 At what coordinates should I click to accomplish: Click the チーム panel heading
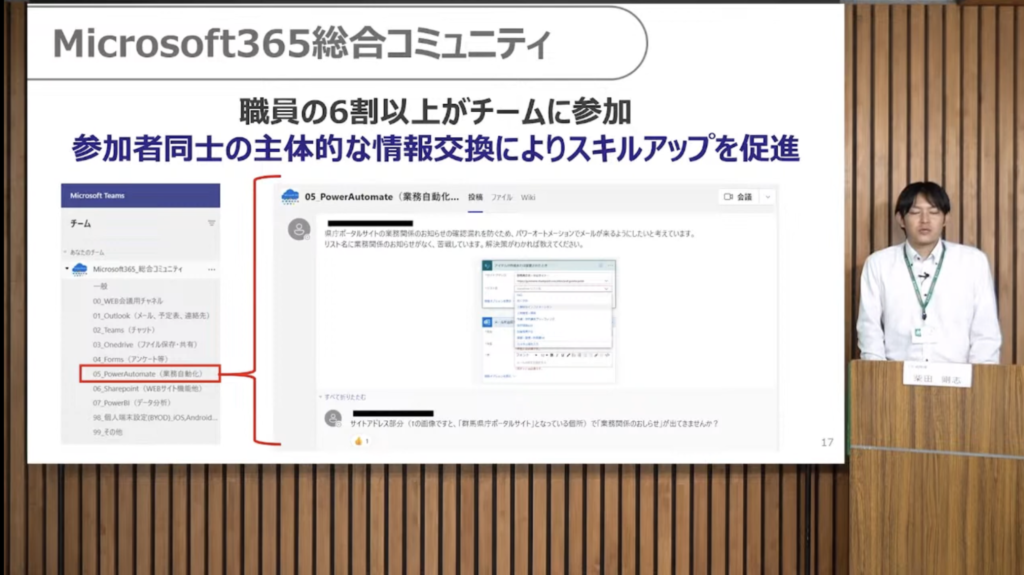coord(80,223)
